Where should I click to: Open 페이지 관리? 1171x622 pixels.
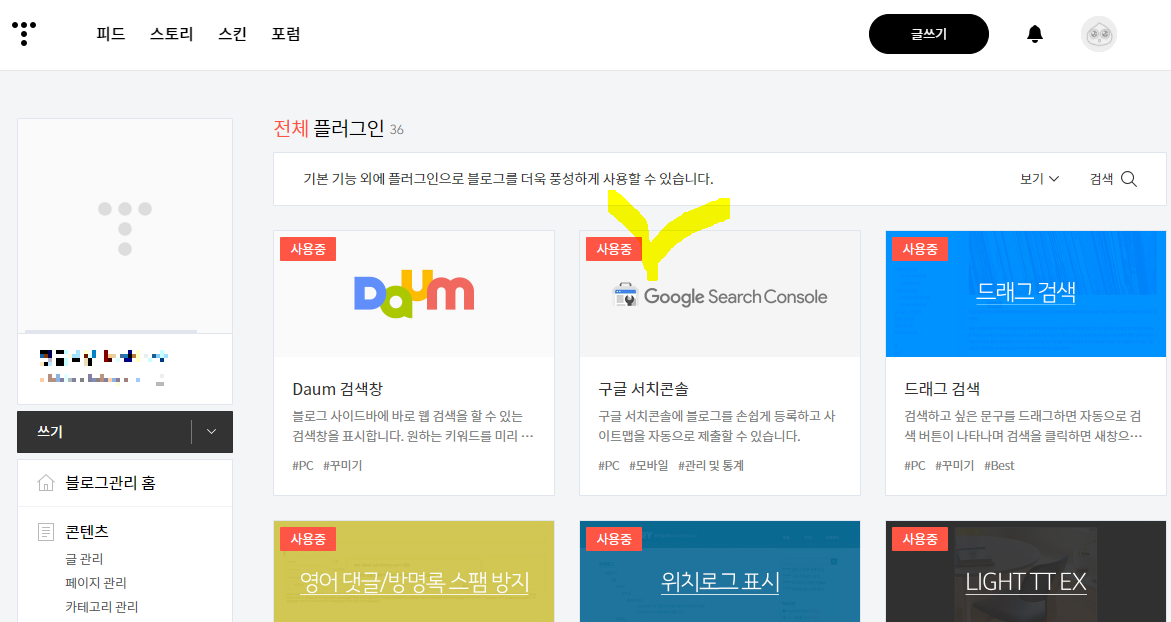click(x=96, y=582)
